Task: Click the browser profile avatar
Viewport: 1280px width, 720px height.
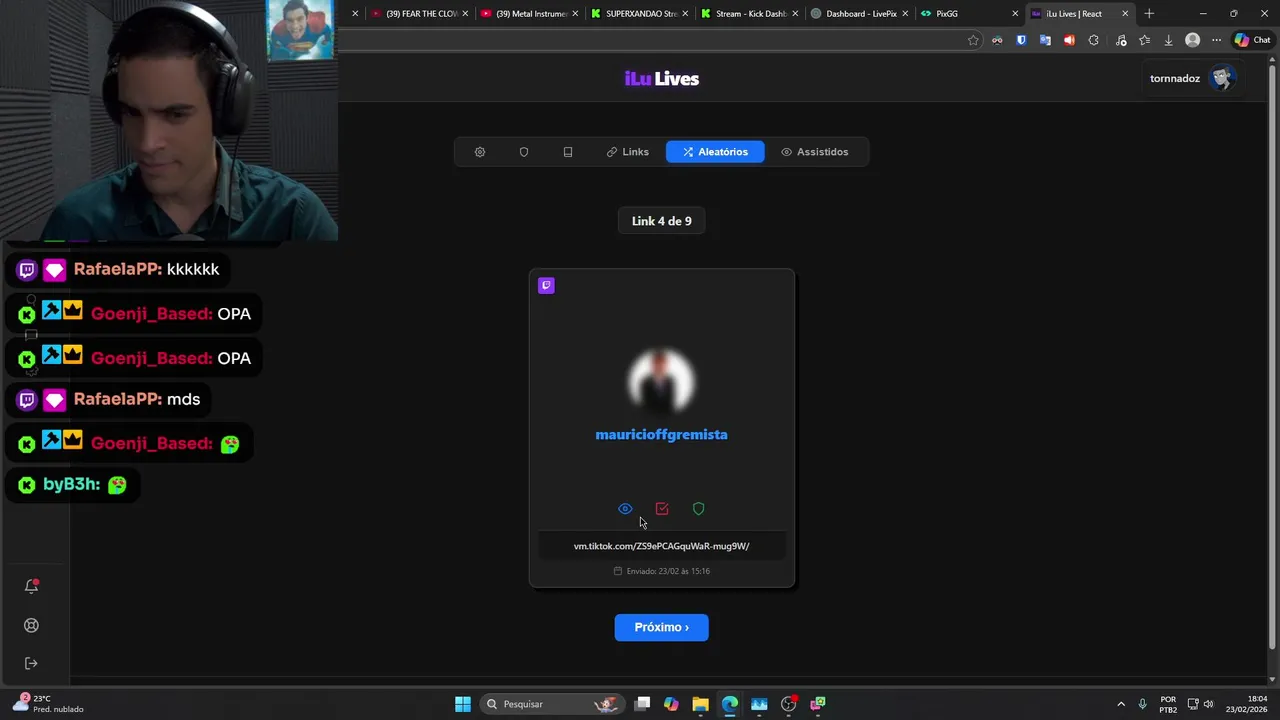Action: pyautogui.click(x=1192, y=40)
